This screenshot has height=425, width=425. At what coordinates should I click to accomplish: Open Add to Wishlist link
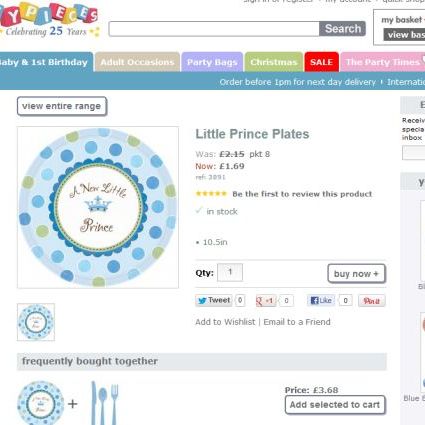click(x=225, y=322)
